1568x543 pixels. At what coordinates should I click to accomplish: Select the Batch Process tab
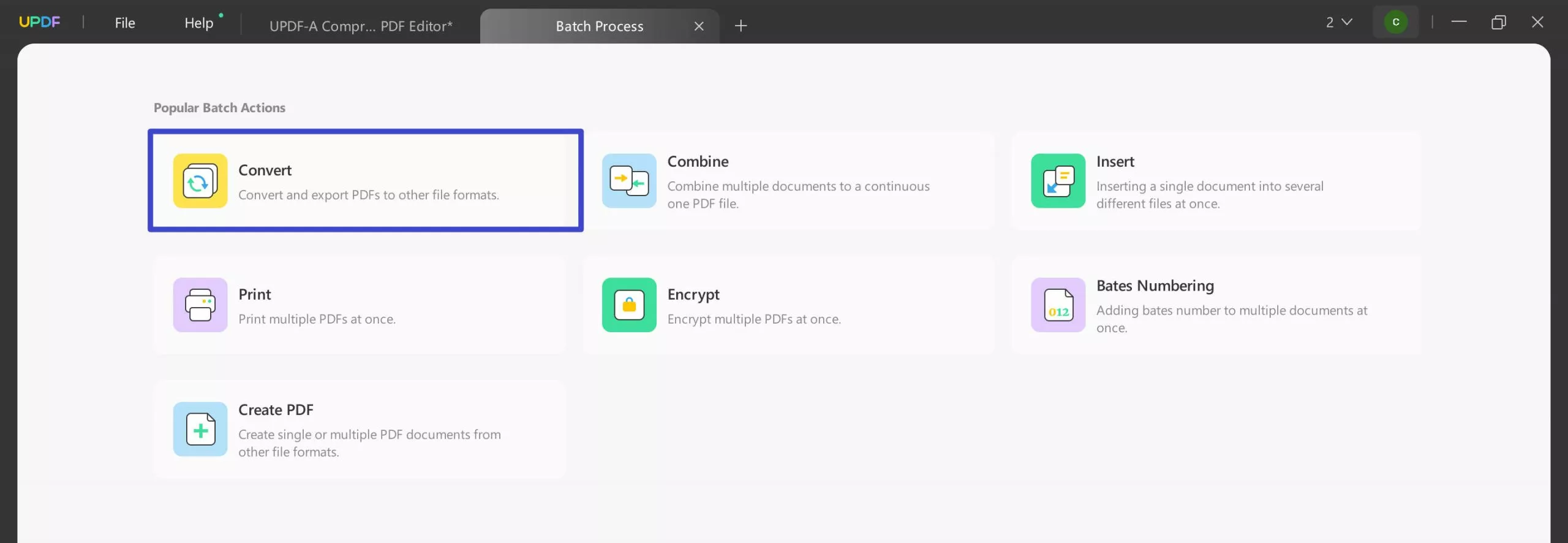pyautogui.click(x=600, y=26)
